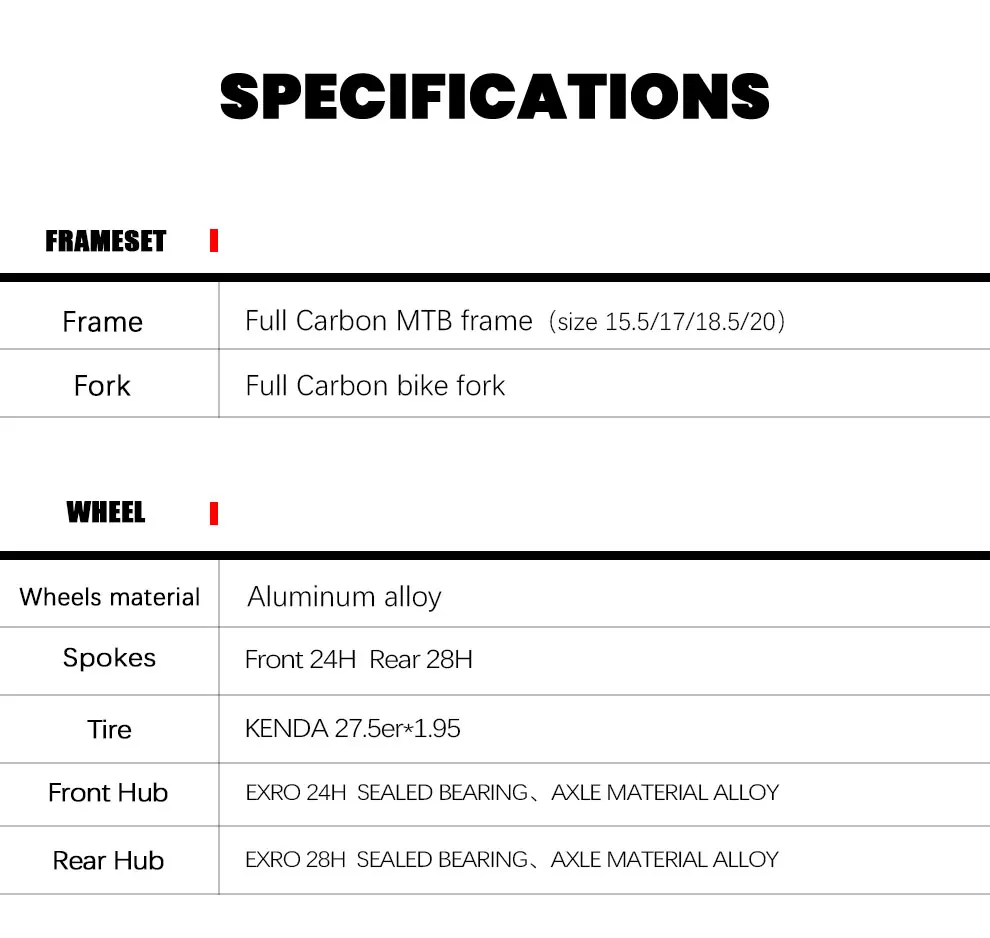990x938 pixels.
Task: Click the Front Hub row label
Action: coord(108,793)
